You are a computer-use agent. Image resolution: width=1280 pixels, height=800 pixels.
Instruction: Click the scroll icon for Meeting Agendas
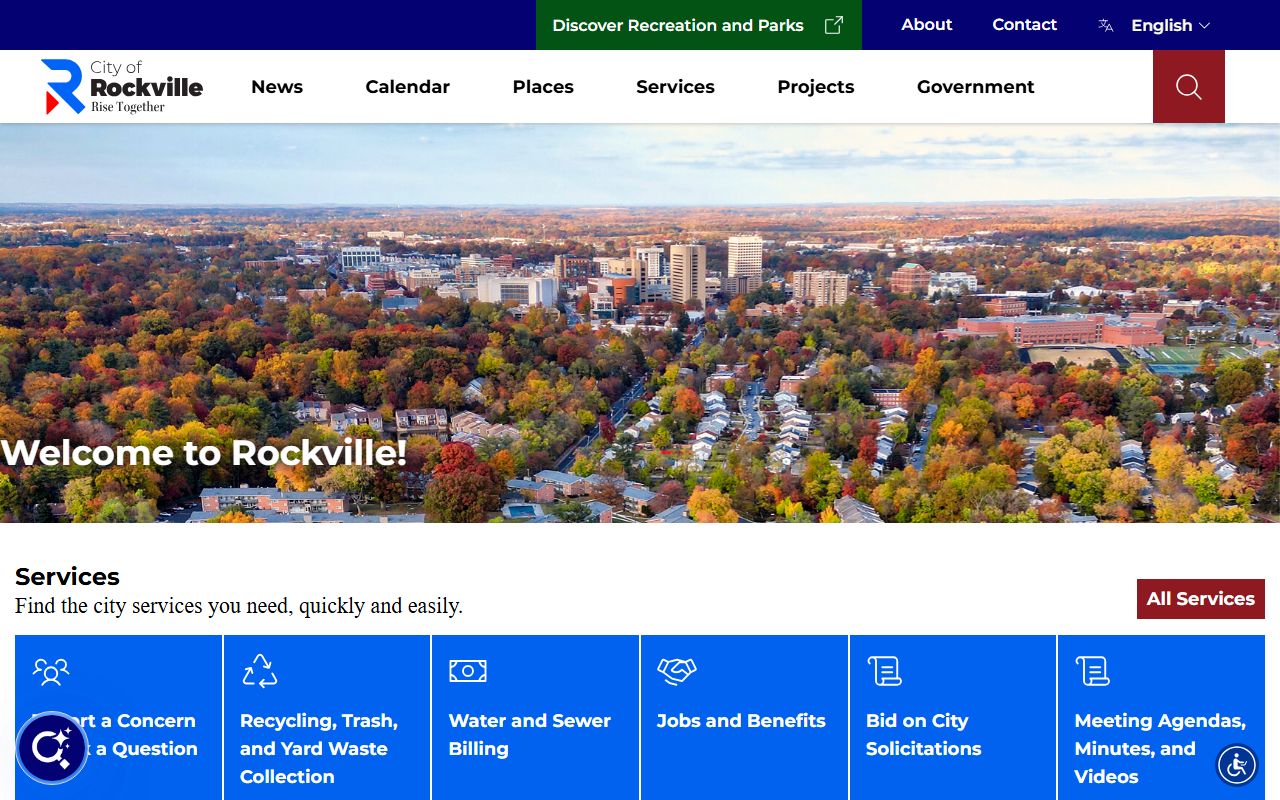[x=1092, y=671]
